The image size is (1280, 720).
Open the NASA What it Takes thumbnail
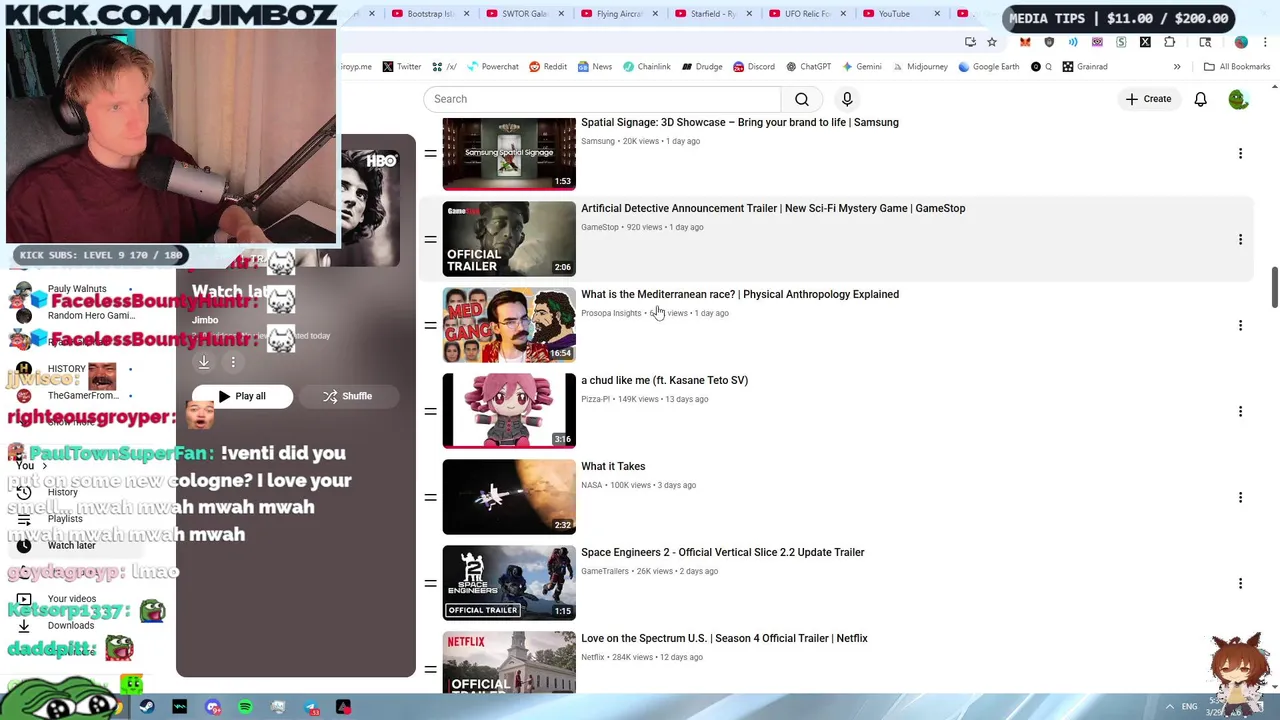[509, 497]
